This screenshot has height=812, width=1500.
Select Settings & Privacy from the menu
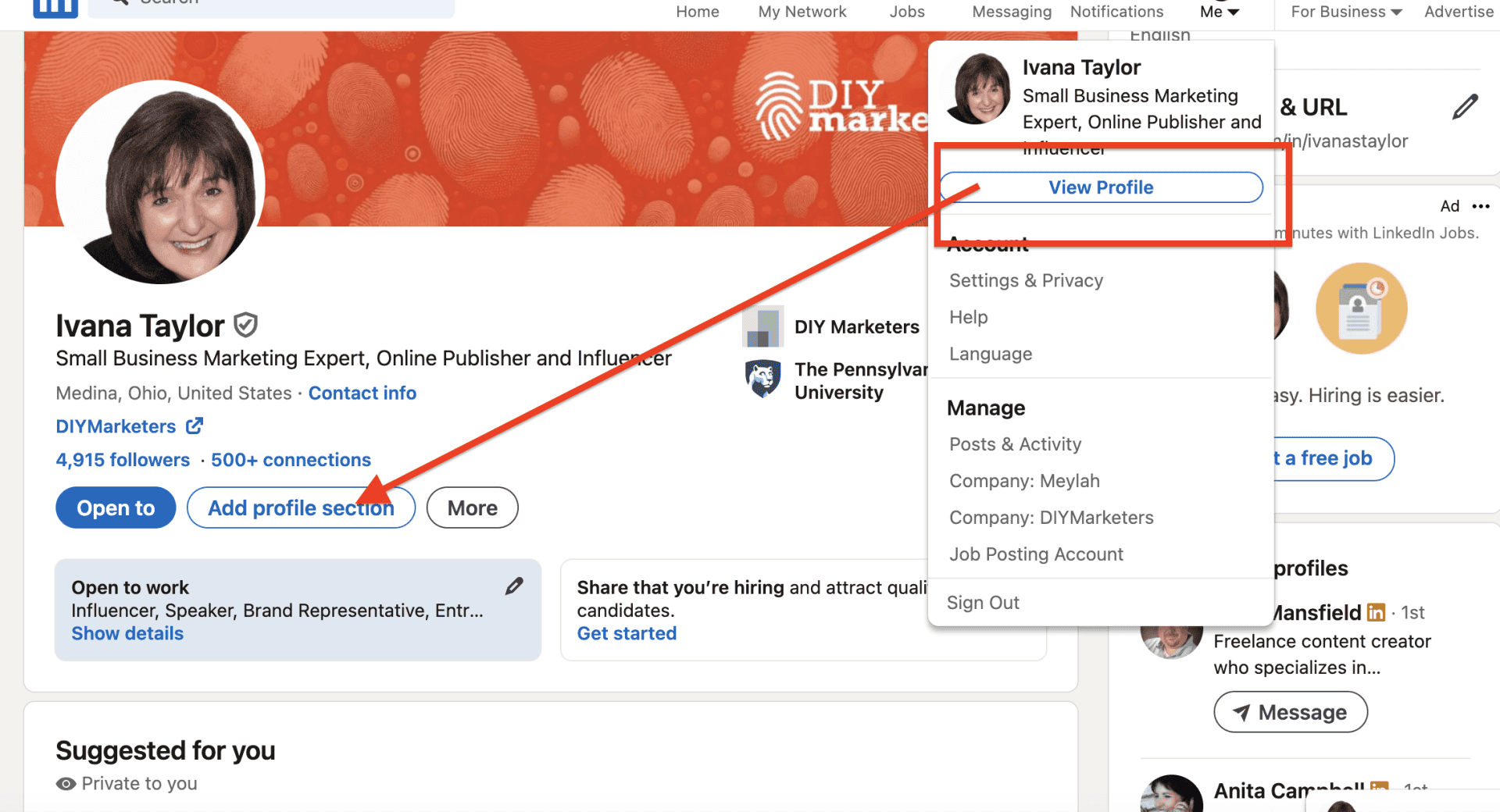tap(1026, 280)
